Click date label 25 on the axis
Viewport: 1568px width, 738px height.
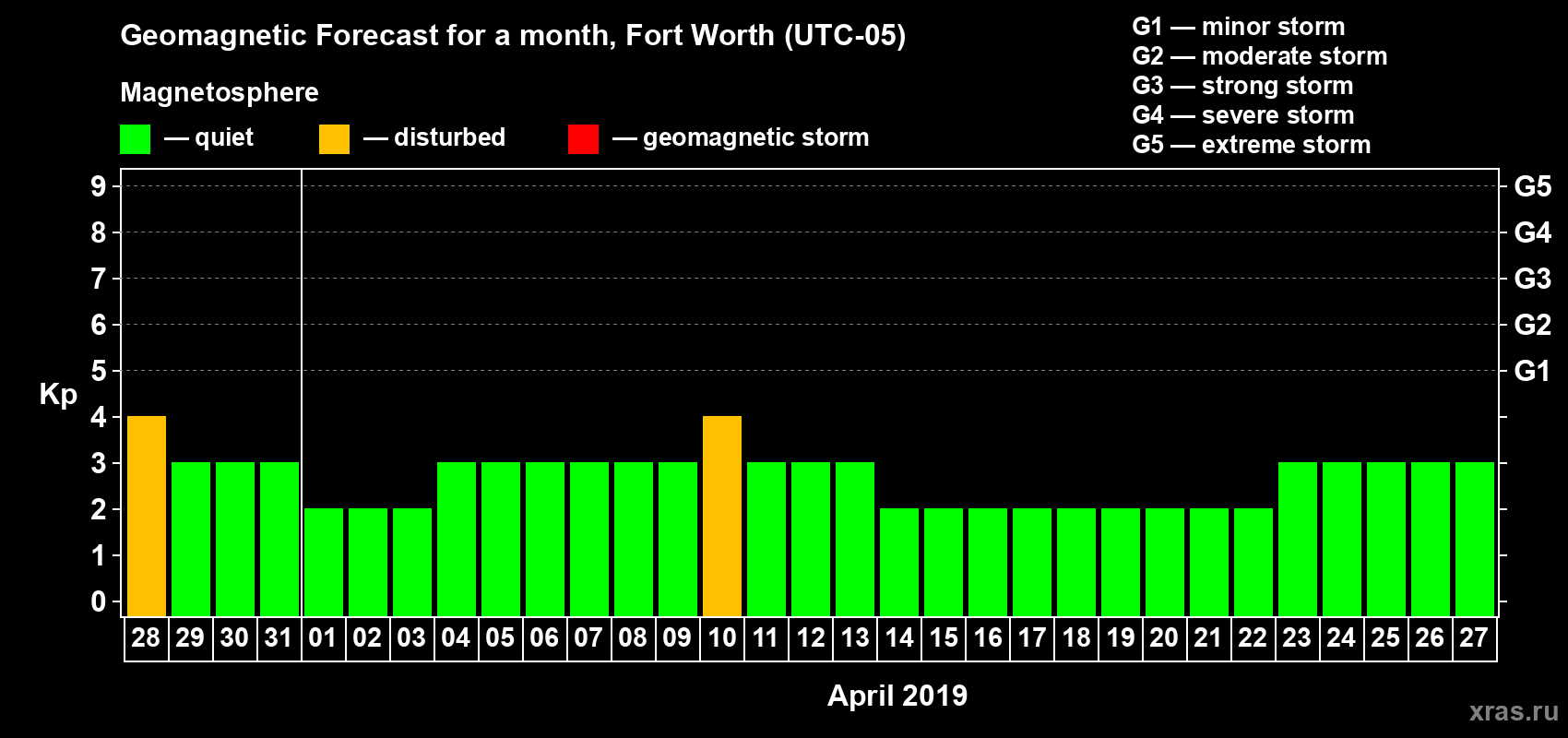tap(1385, 638)
